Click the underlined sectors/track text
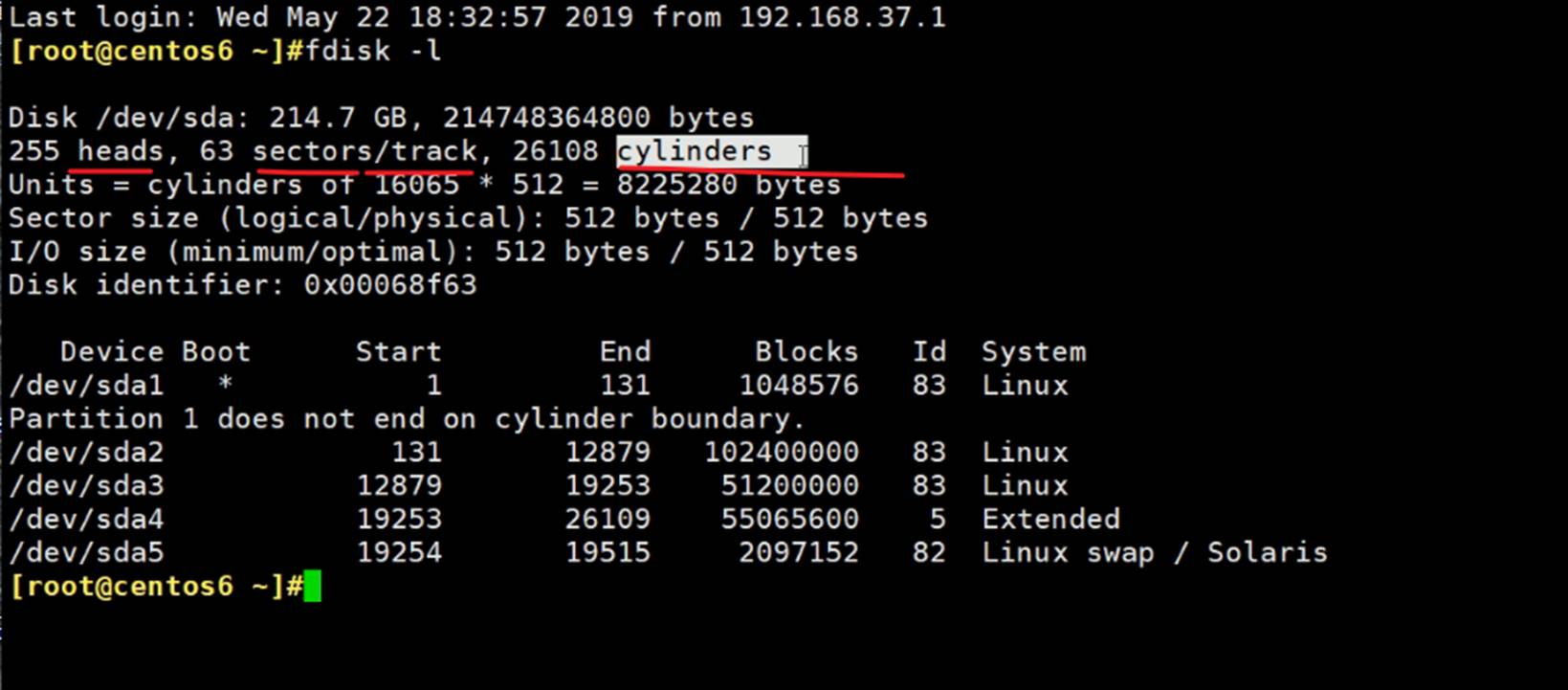 click(364, 151)
